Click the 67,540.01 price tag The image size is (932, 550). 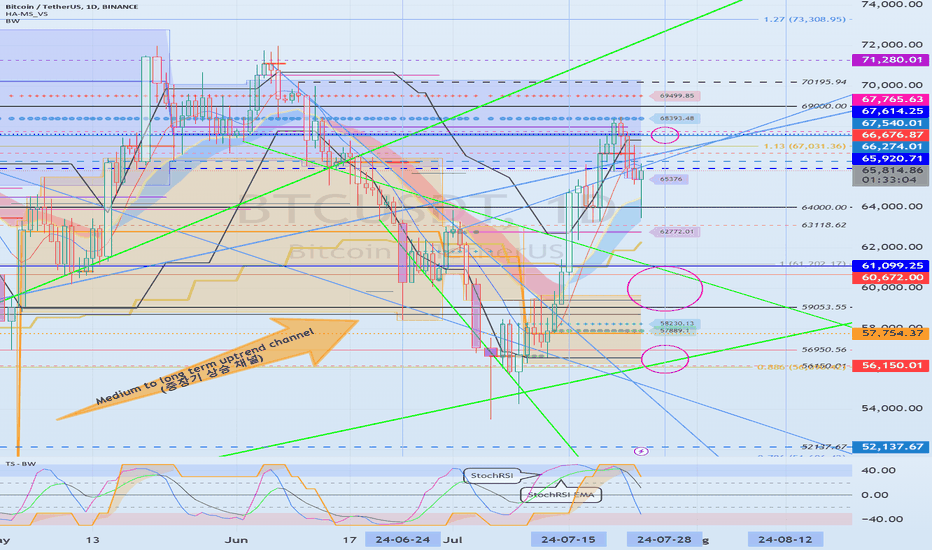(890, 123)
